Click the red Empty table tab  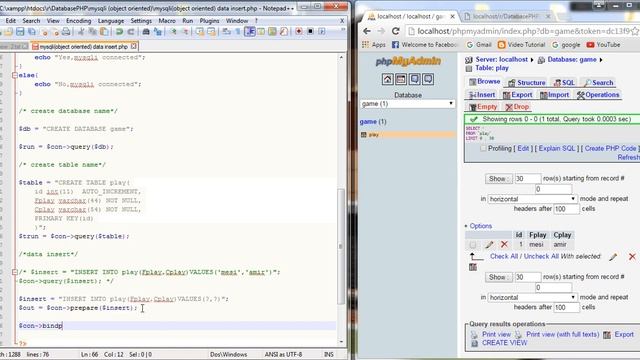pyautogui.click(x=483, y=107)
